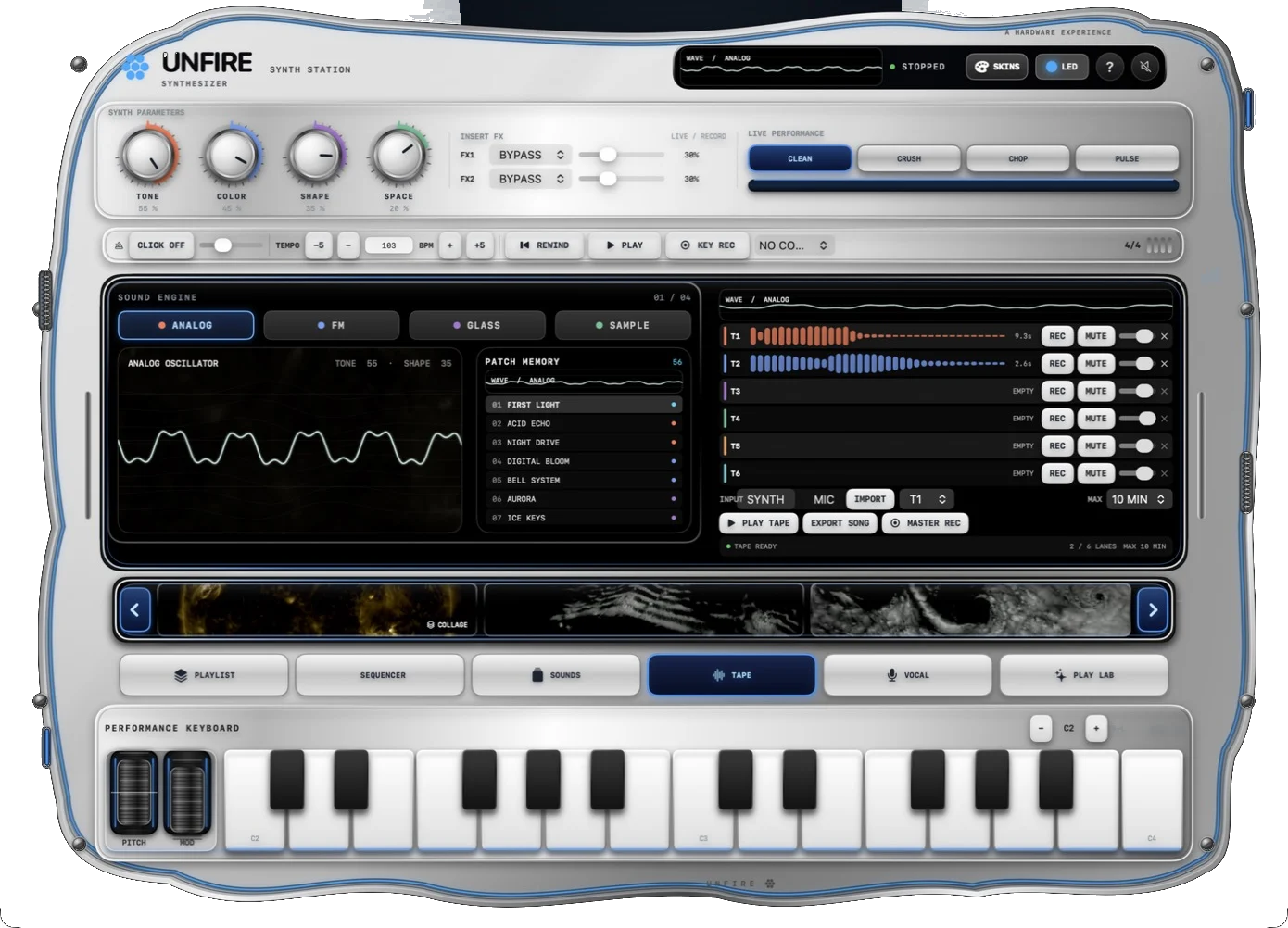This screenshot has width=1288, height=928.
Task: Mute audio with the speaker icon
Action: pos(1145,67)
